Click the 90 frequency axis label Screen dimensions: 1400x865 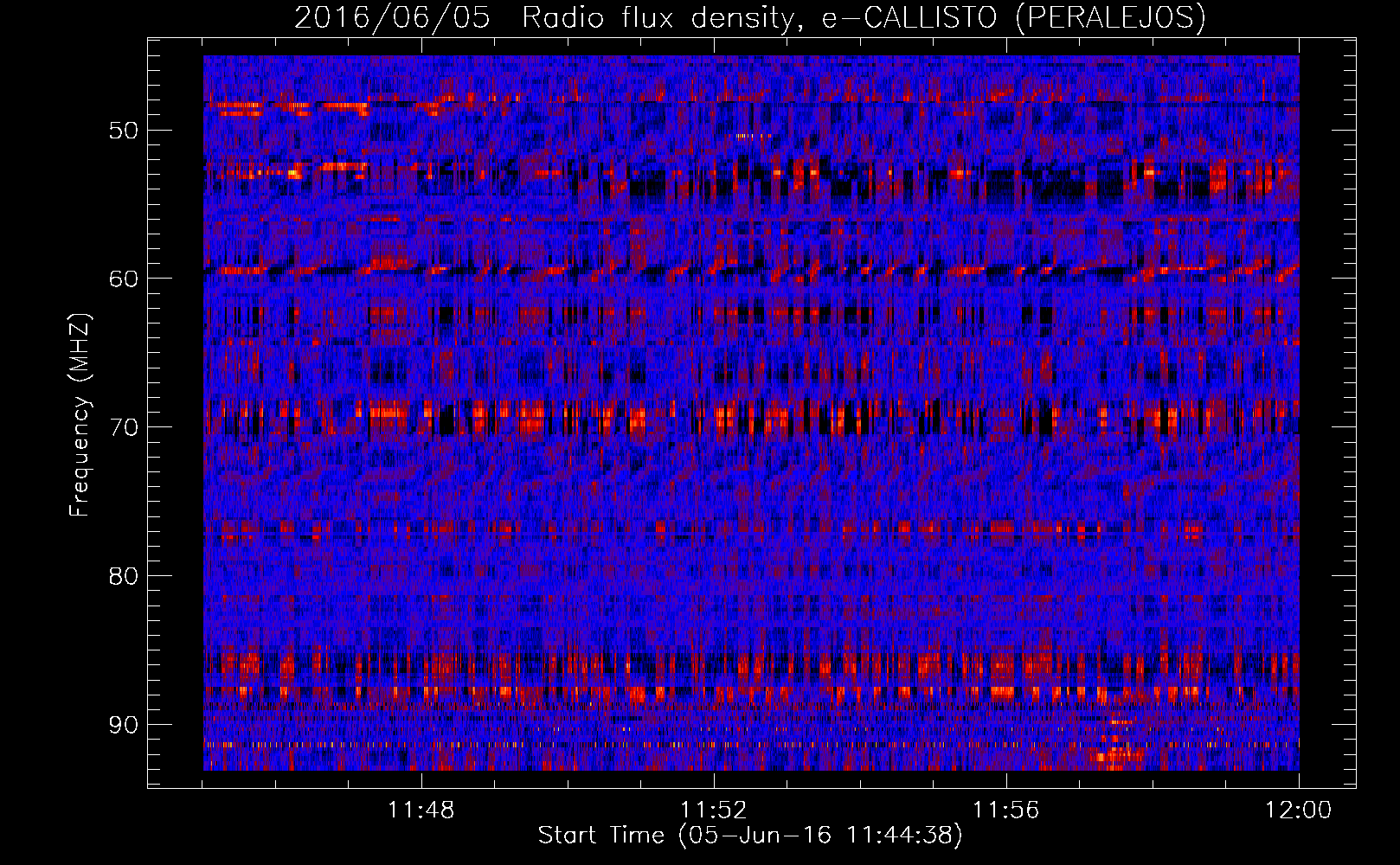pos(123,725)
